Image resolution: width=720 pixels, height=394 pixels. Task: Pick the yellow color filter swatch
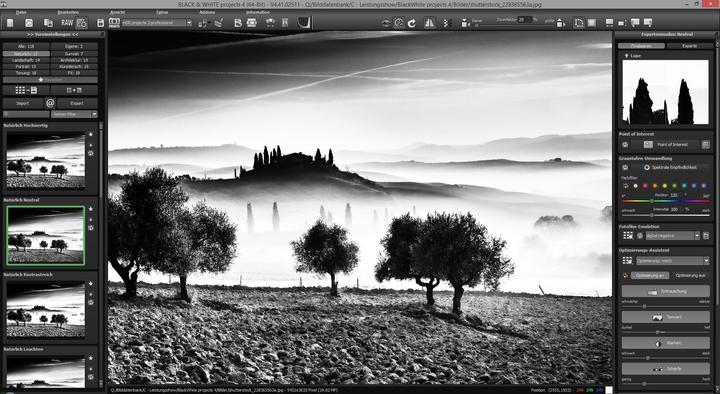(x=665, y=186)
